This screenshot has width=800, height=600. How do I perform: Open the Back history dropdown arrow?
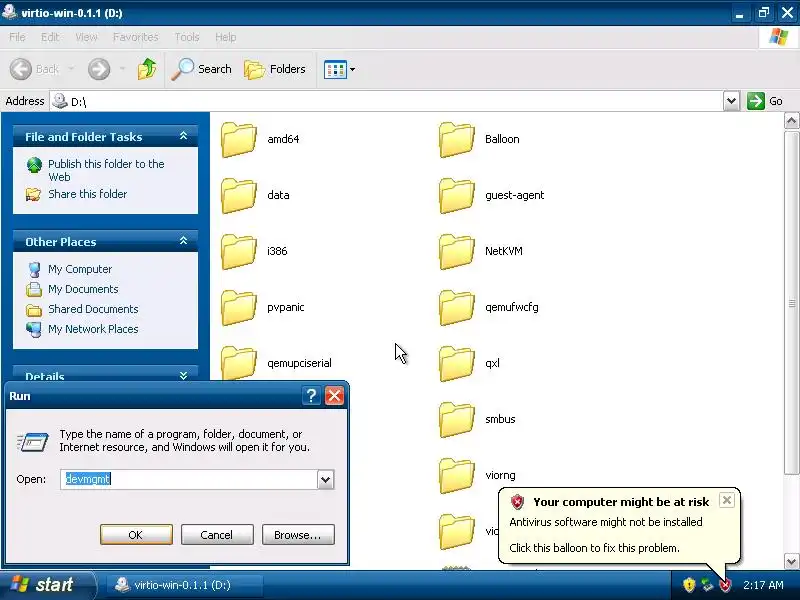pos(71,69)
